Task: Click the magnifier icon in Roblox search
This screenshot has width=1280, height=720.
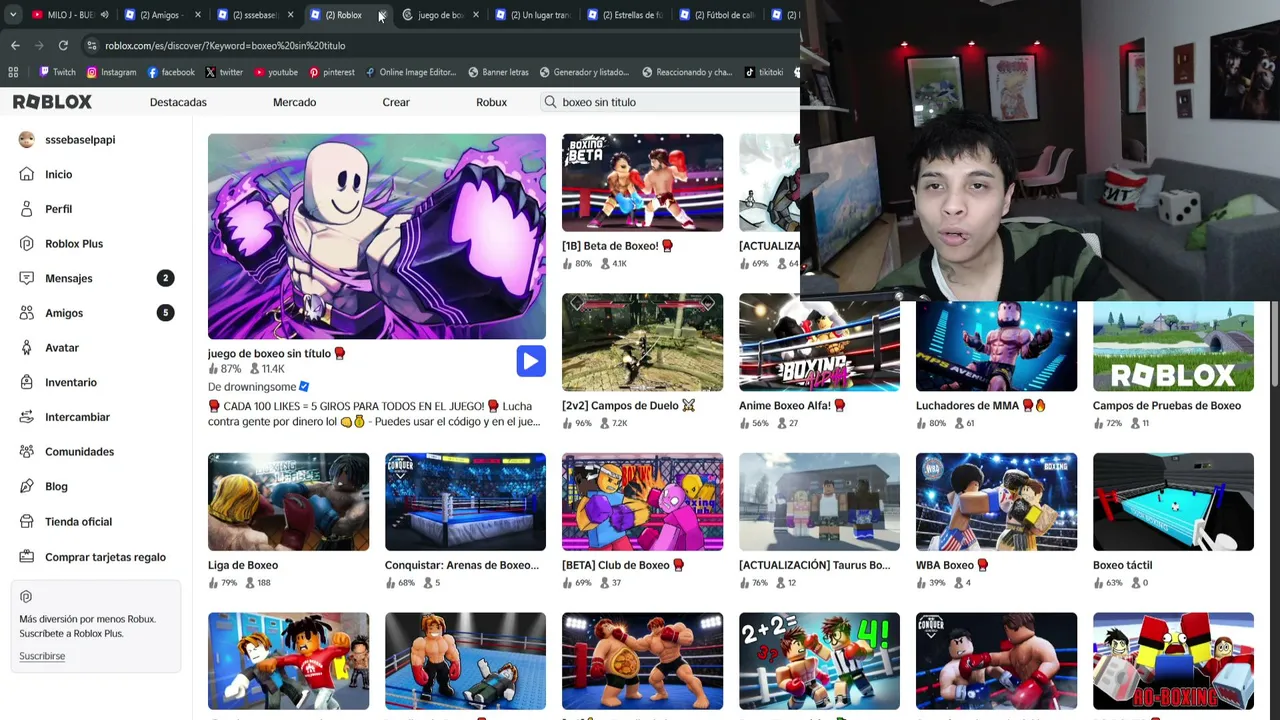Action: 550,102
